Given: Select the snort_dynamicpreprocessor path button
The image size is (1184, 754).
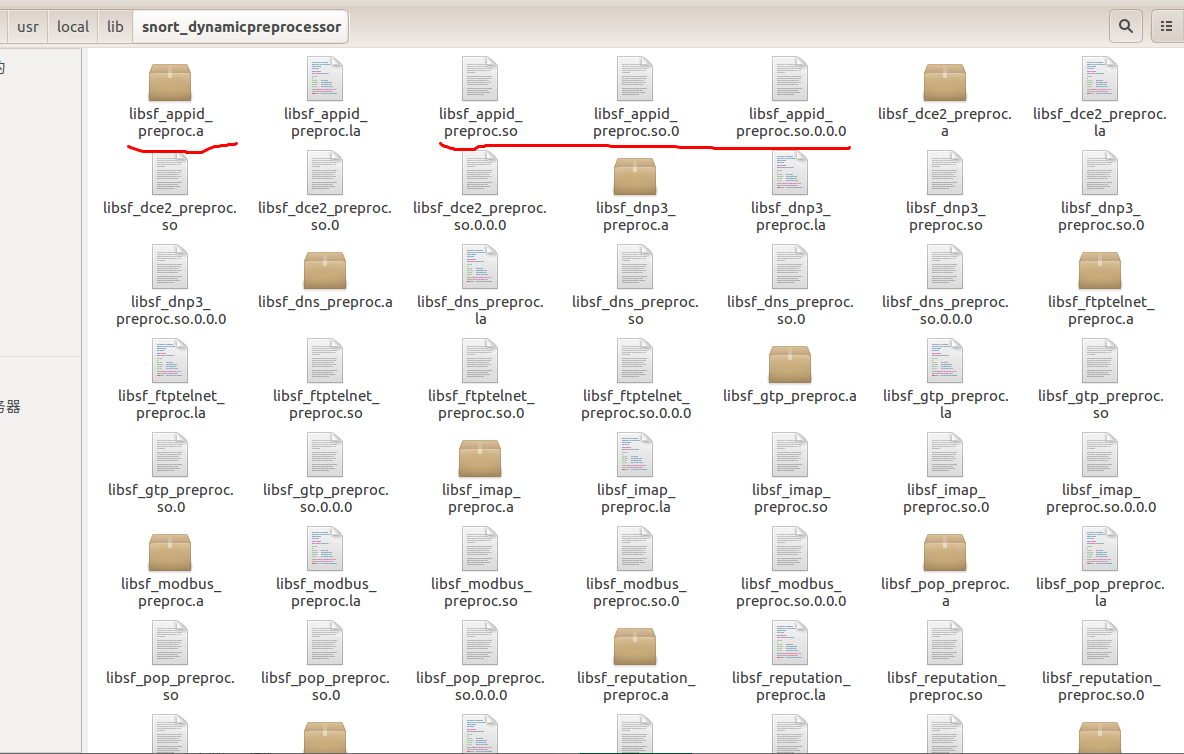Looking at the screenshot, I should click(241, 26).
